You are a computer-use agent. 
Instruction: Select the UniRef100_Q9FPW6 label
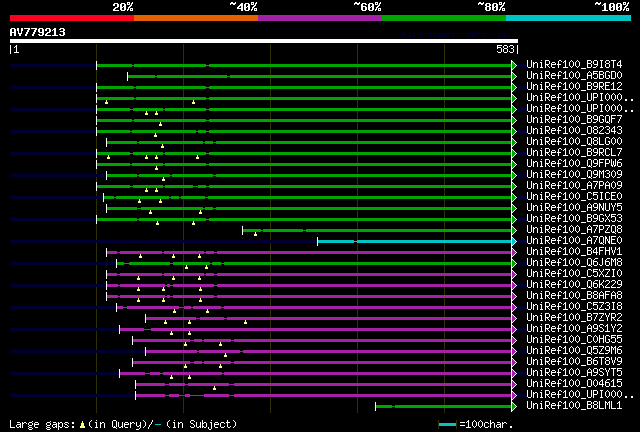574,163
